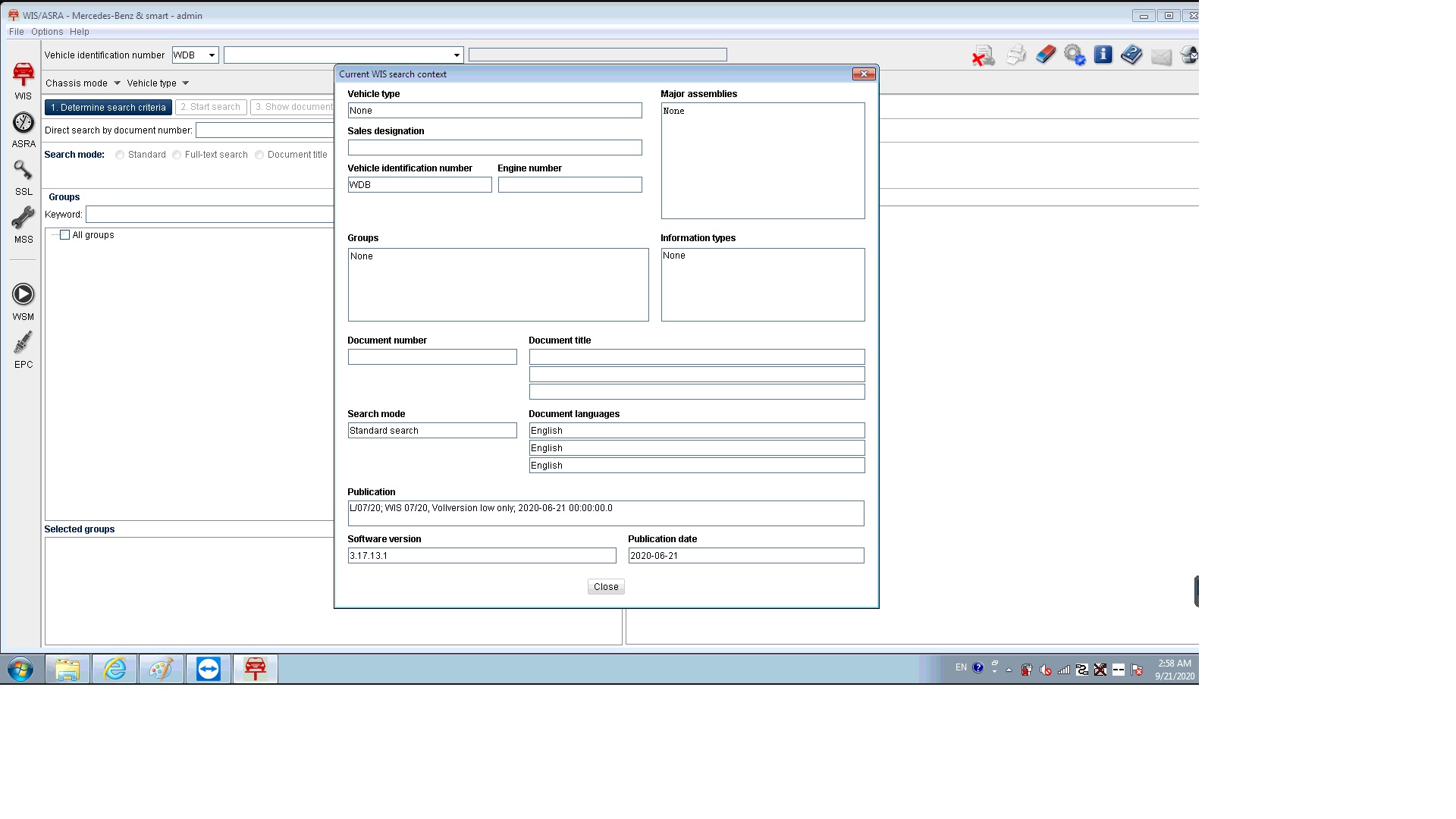Viewport: 1456px width, 819px height.
Task: Click the main window VIN text input
Action: click(337, 55)
